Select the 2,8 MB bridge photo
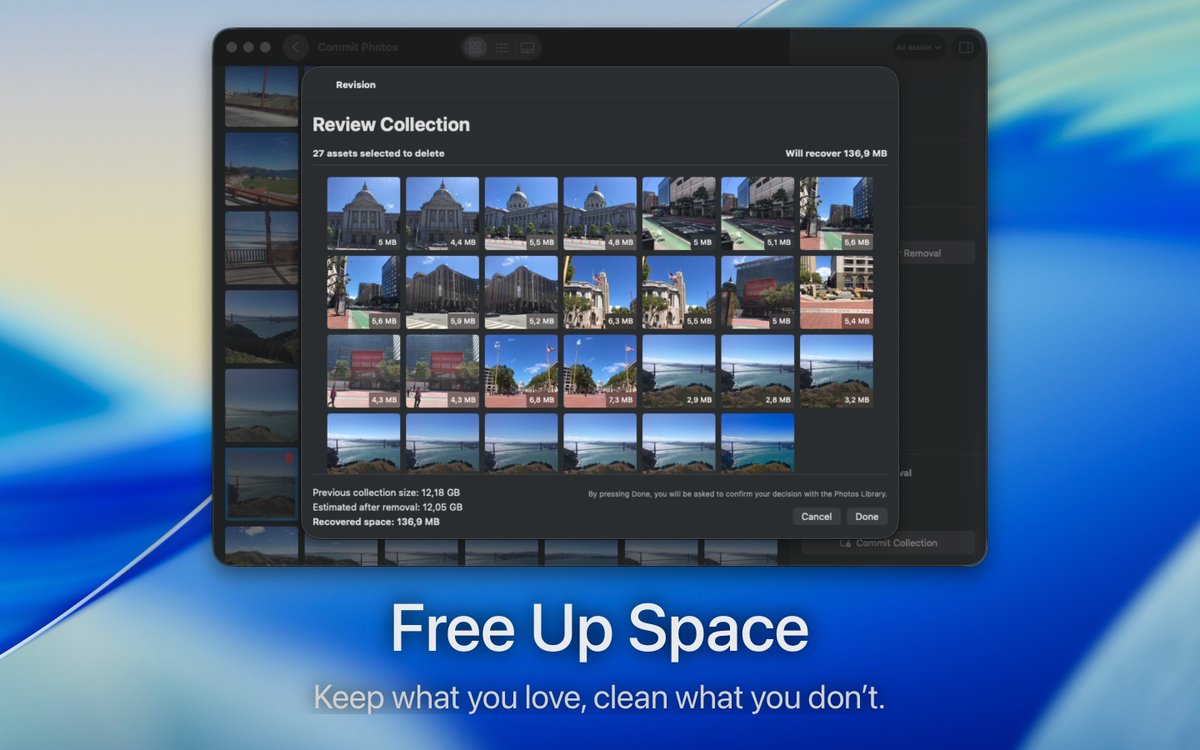This screenshot has height=750, width=1200. [757, 371]
